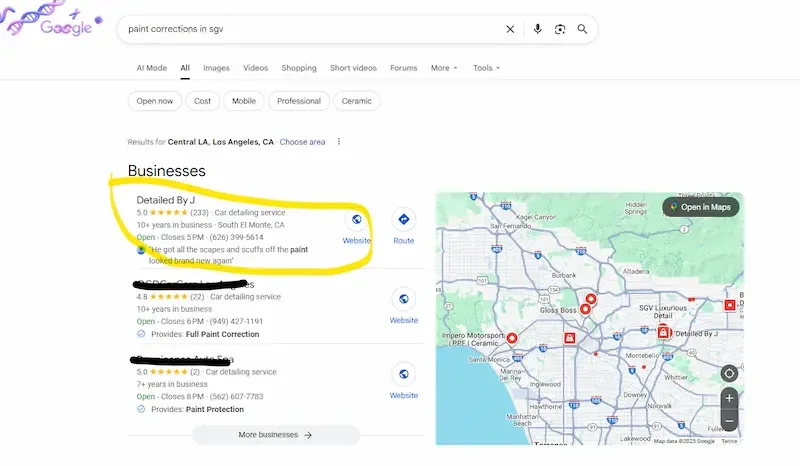Toggle the Open now filter chip
Screen dimensions: 800x466
[x=155, y=101]
